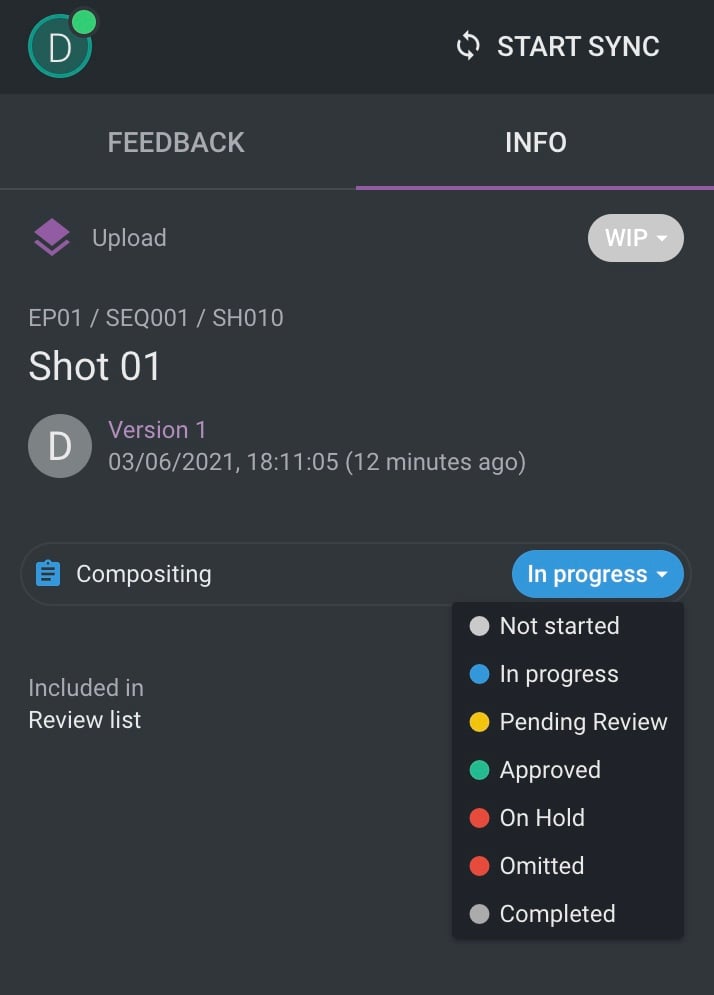The image size is (714, 995).
Task: Switch to the FEEDBACK tab
Action: tap(176, 142)
